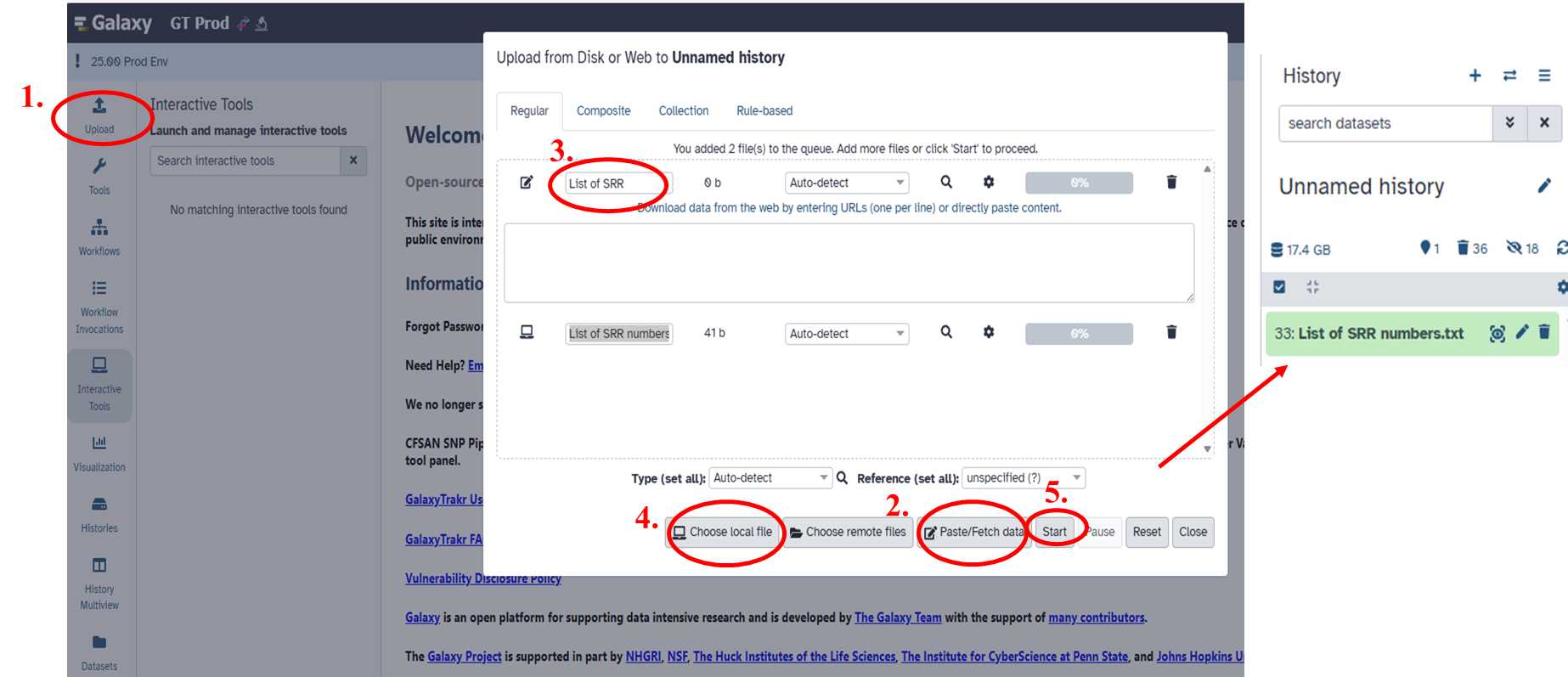Create new history with plus icon
The width and height of the screenshot is (1568, 677).
coord(1475,76)
